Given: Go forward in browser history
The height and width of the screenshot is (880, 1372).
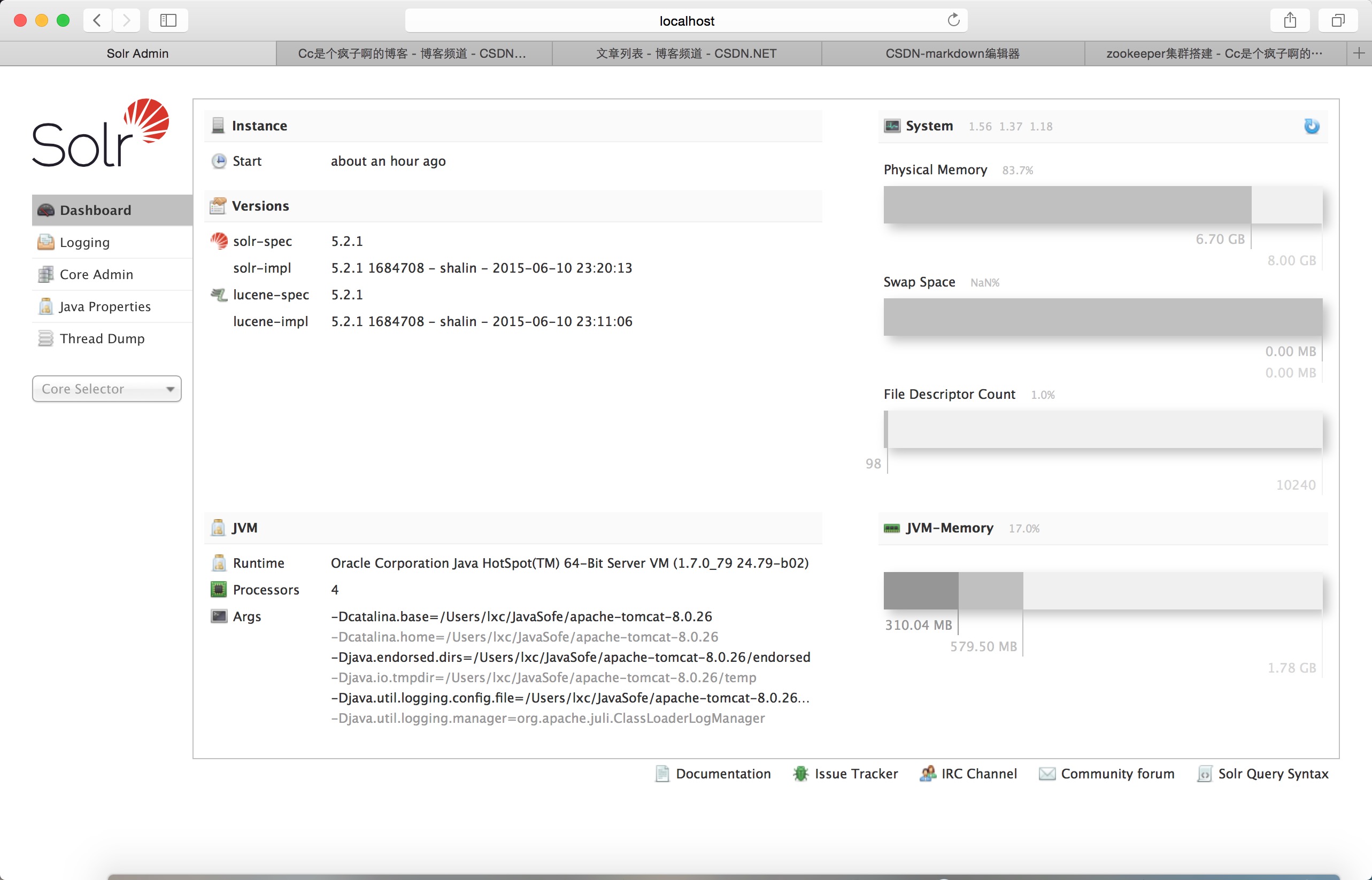Looking at the screenshot, I should (x=126, y=20).
